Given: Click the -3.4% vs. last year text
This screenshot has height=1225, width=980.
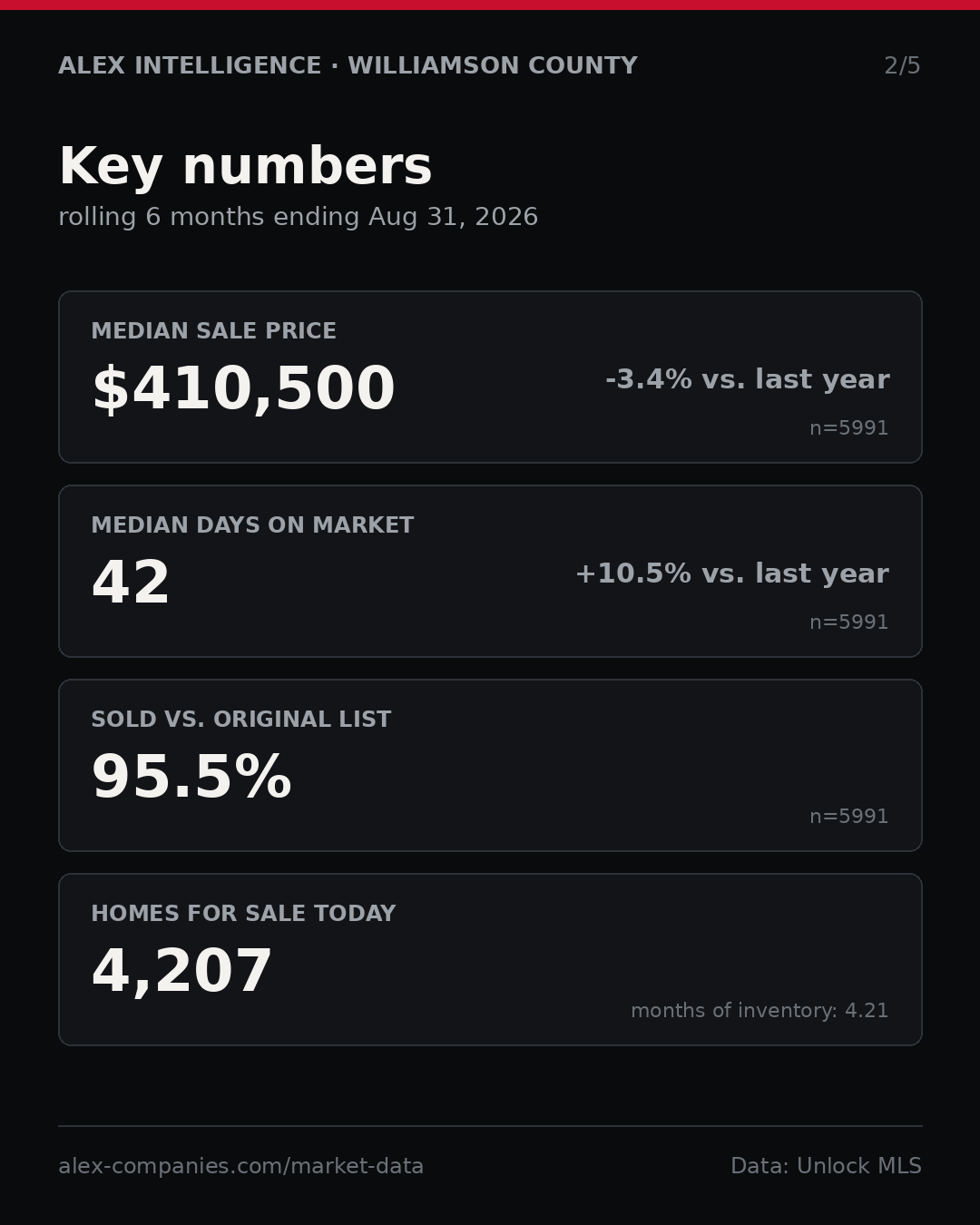Looking at the screenshot, I should pos(748,379).
